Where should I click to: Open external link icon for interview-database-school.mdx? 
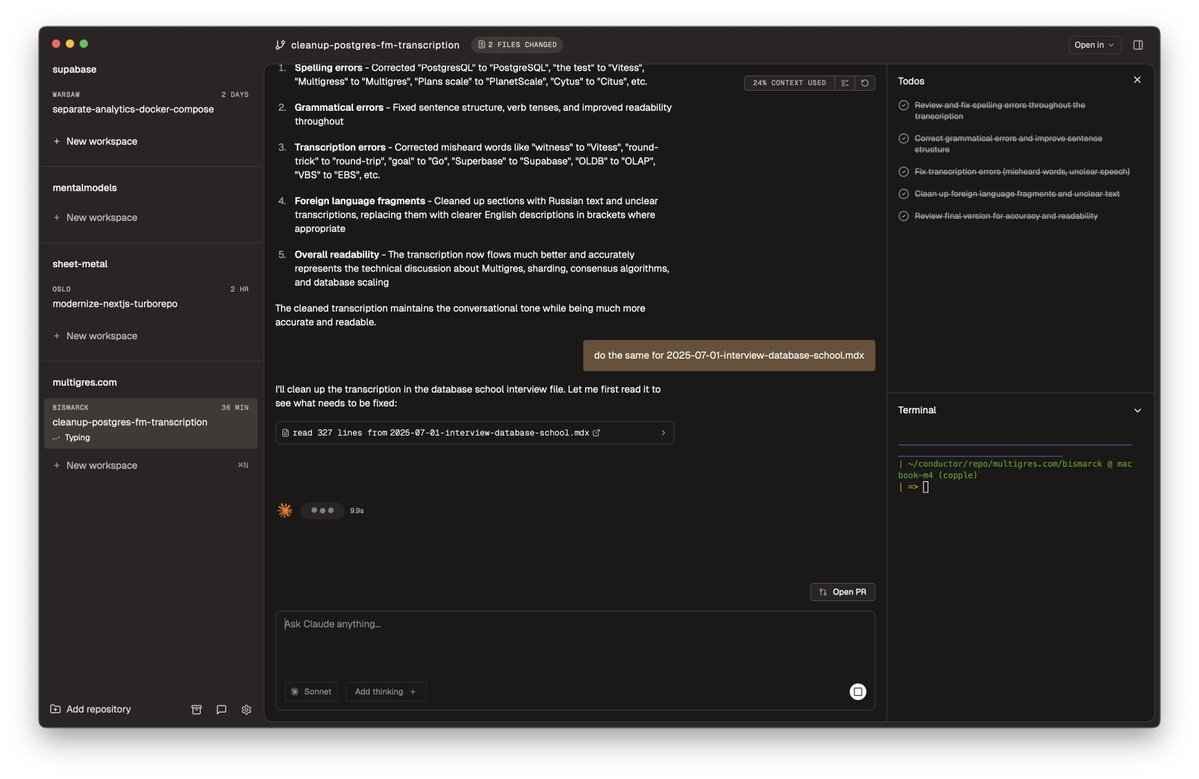(596, 433)
